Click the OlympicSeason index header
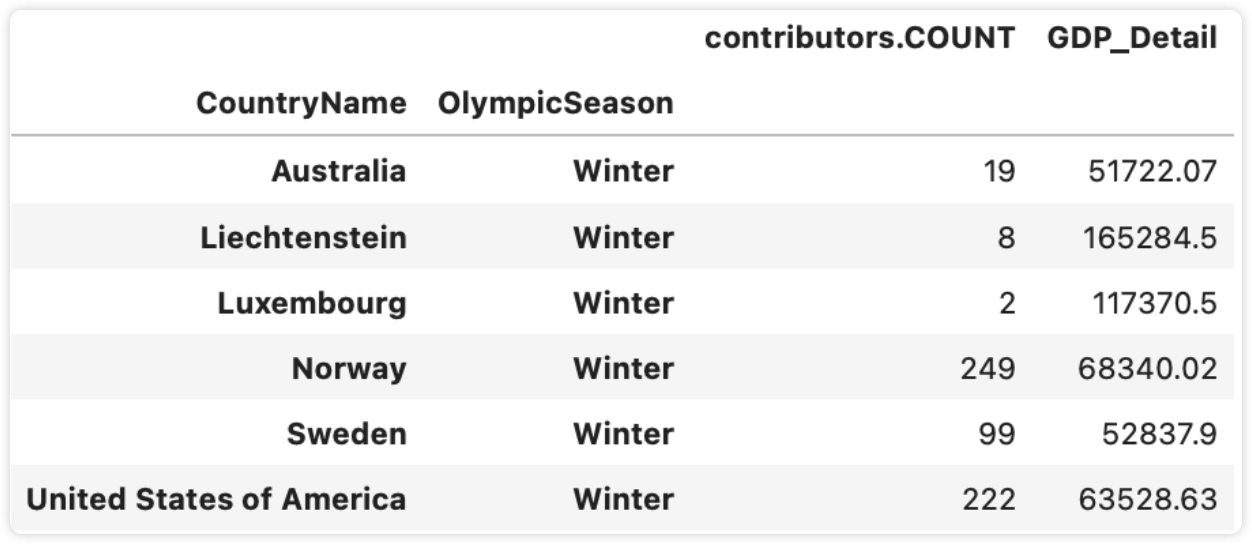The image size is (1252, 544). pyautogui.click(x=556, y=103)
